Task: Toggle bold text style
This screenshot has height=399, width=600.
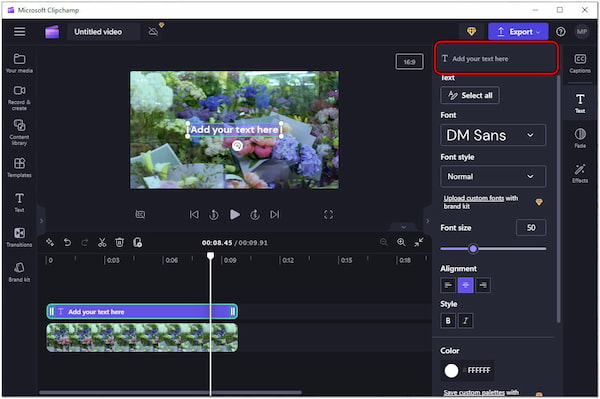Action: [x=448, y=321]
